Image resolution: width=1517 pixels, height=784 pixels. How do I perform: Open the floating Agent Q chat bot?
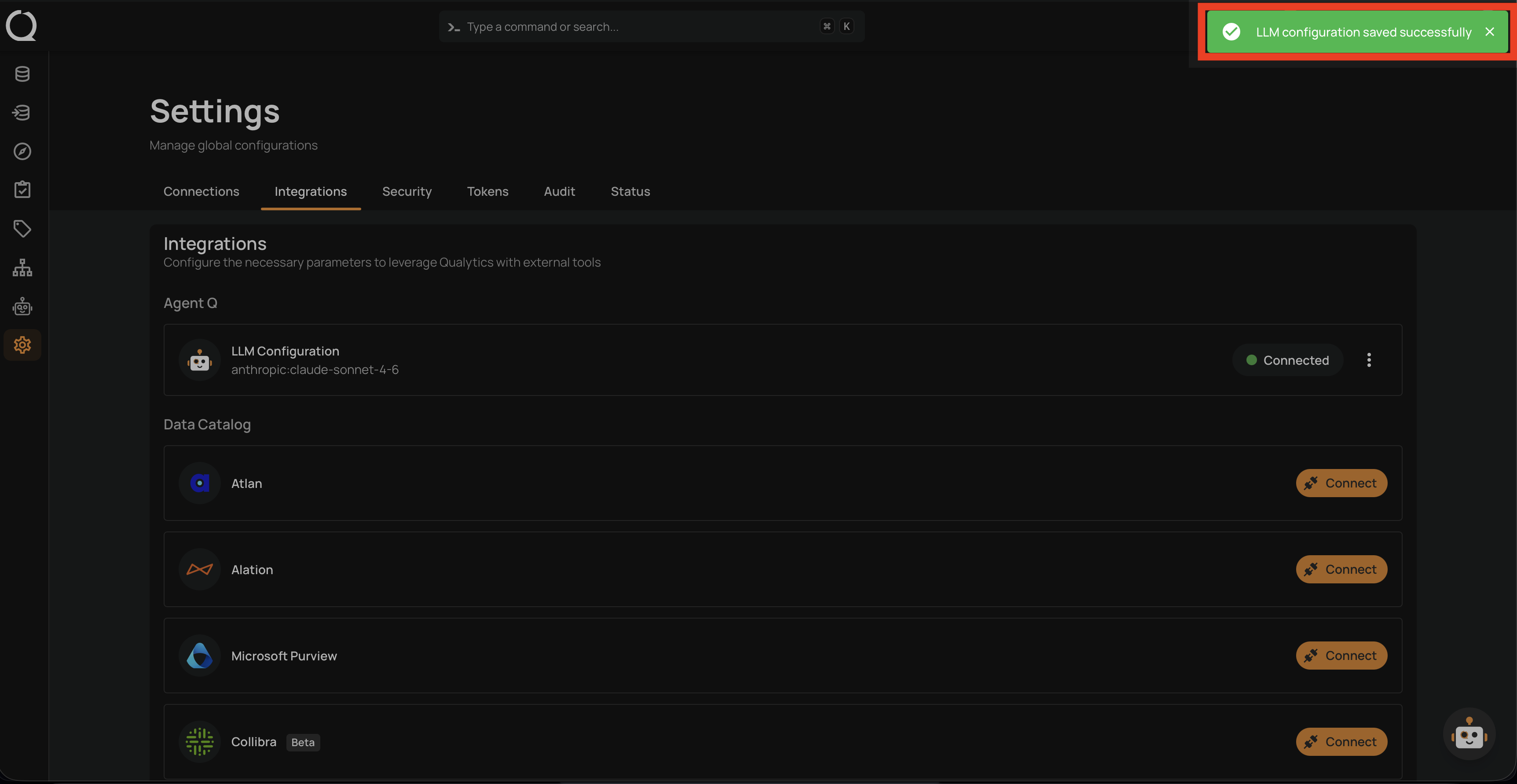pos(1469,734)
